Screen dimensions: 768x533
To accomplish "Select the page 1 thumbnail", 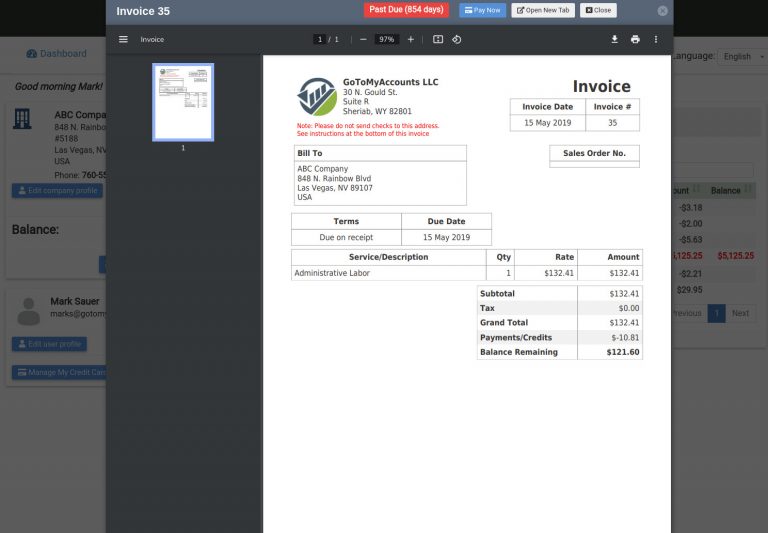I will pos(183,102).
